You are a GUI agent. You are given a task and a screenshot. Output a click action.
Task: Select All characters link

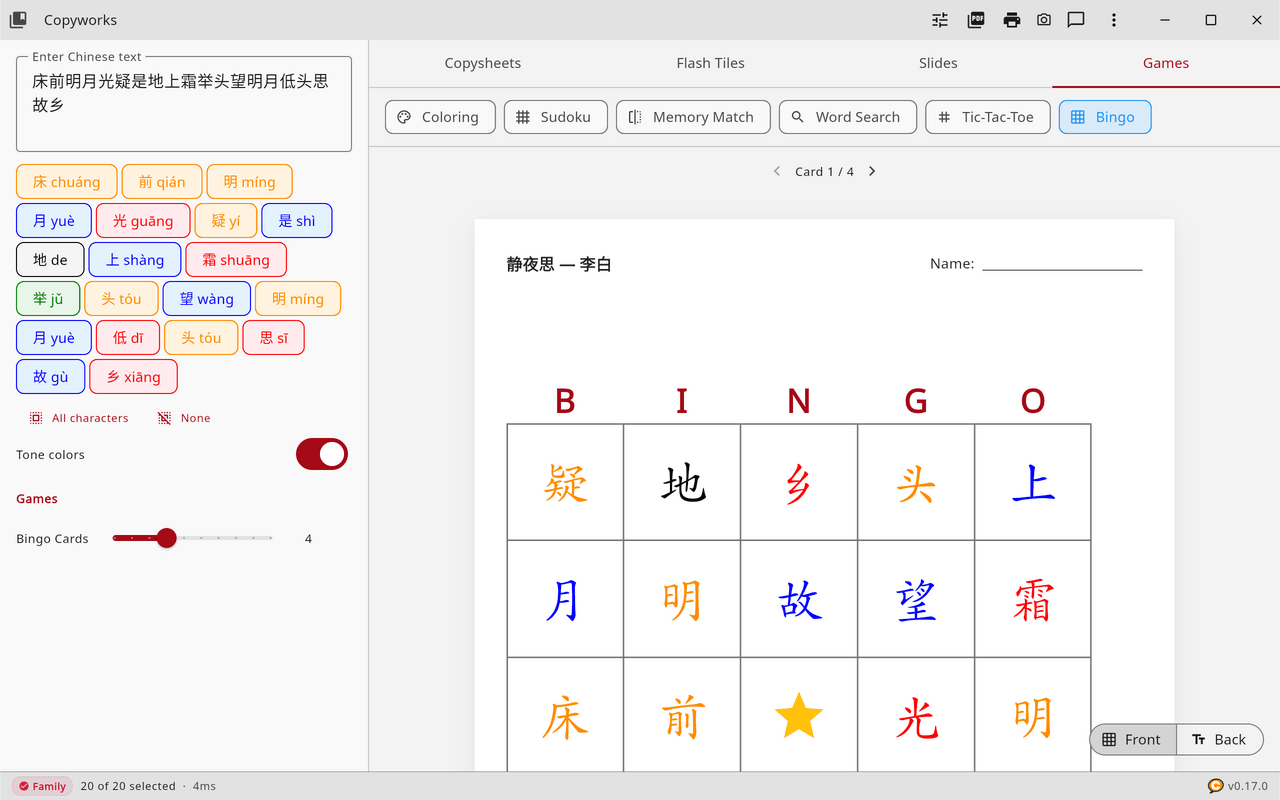(79, 418)
